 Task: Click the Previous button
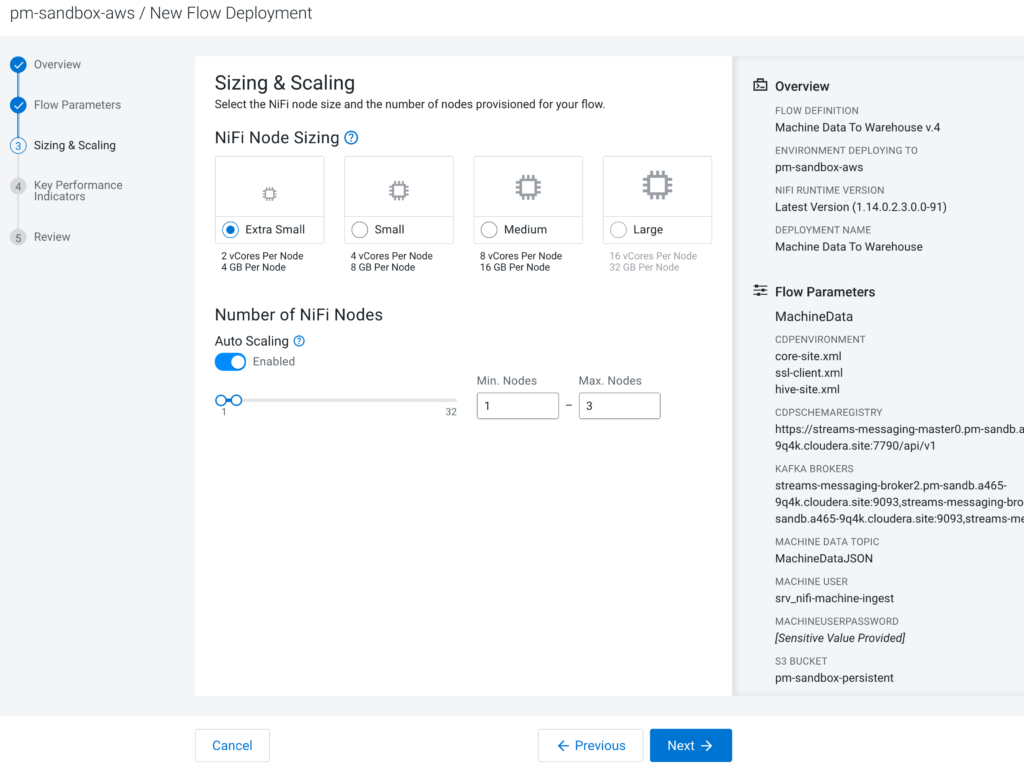tap(590, 745)
